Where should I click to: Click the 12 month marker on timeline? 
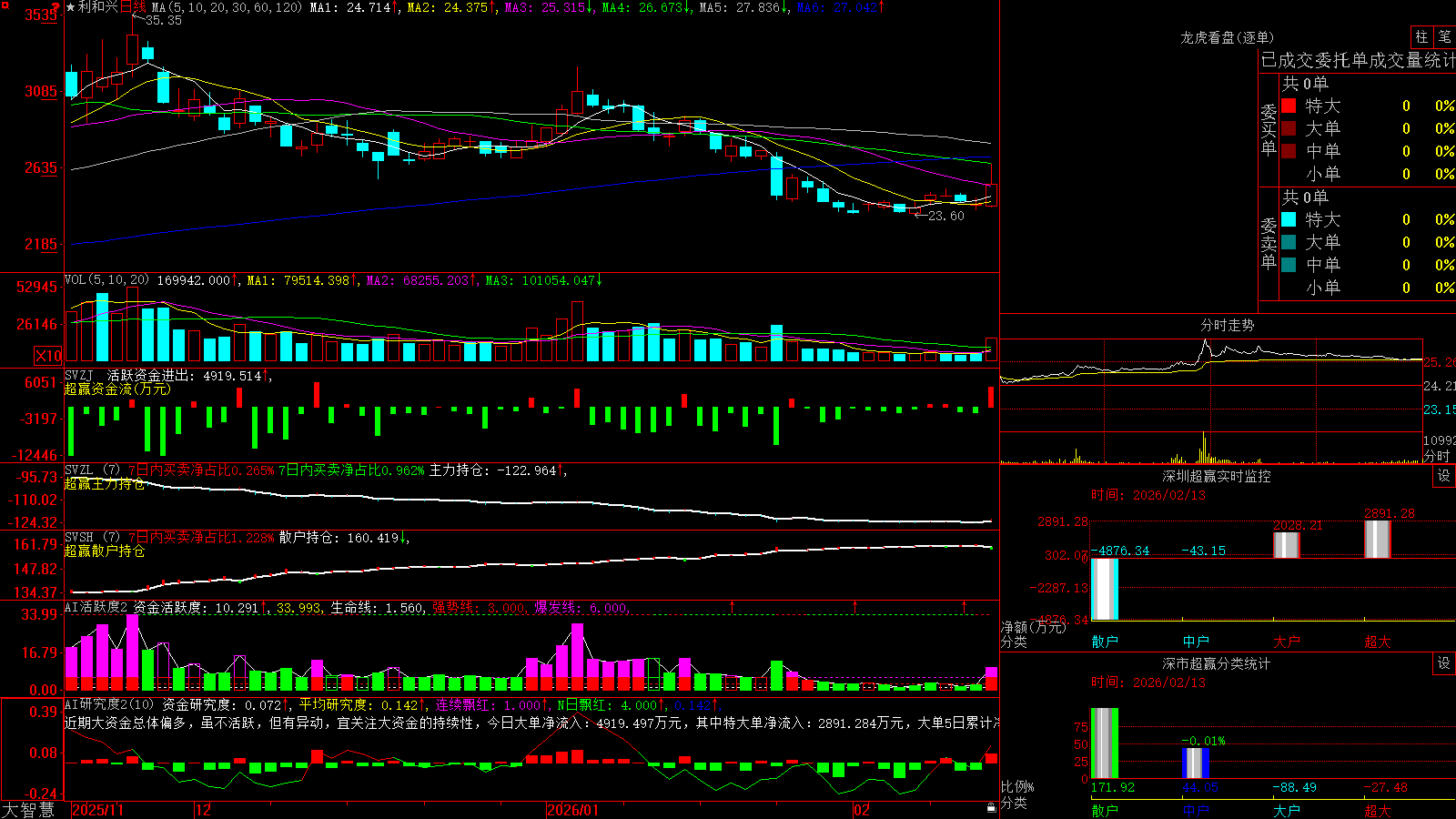tap(203, 810)
